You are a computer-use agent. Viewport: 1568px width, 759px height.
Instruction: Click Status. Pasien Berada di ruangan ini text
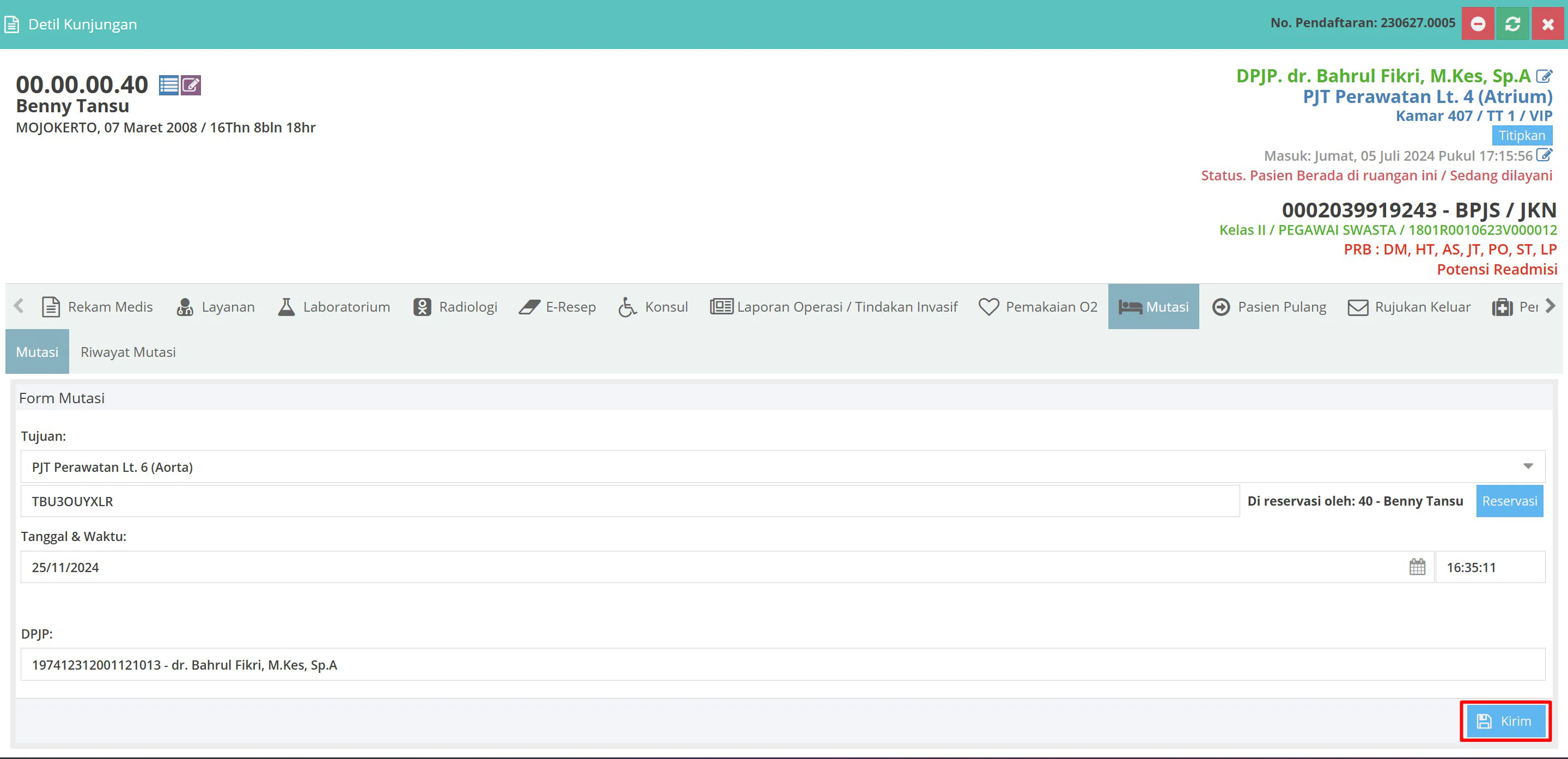[1376, 175]
